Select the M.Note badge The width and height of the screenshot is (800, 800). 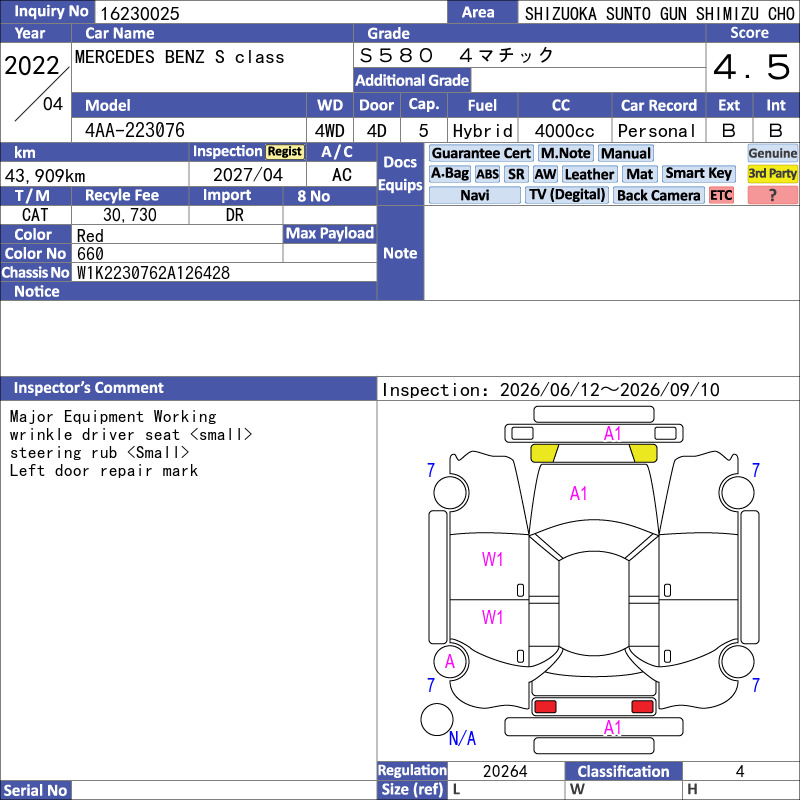(565, 153)
